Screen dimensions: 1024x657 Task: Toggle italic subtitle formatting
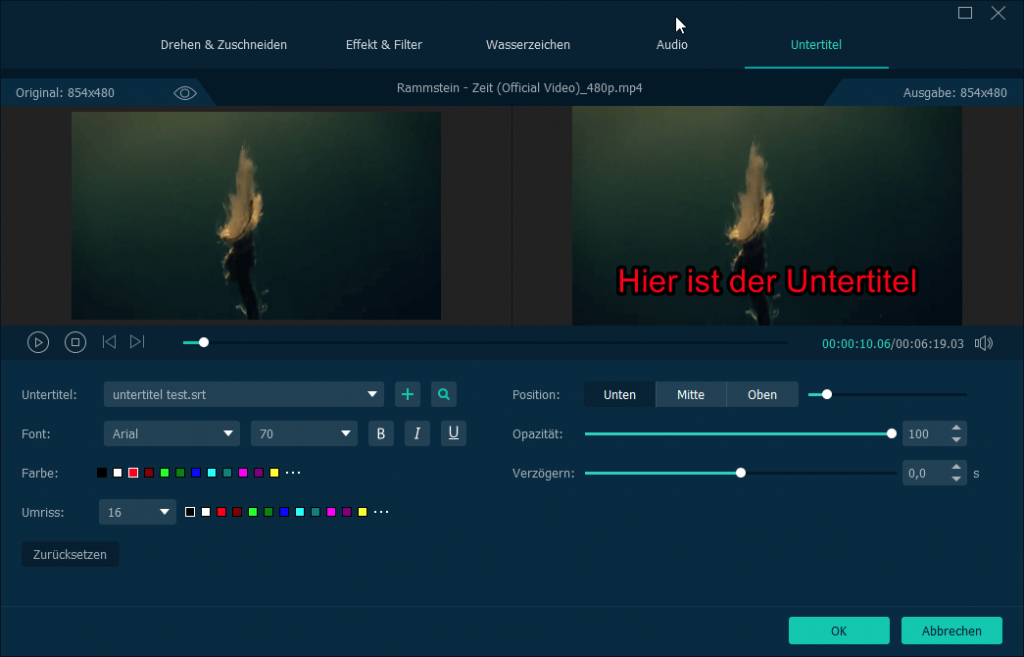click(x=417, y=433)
